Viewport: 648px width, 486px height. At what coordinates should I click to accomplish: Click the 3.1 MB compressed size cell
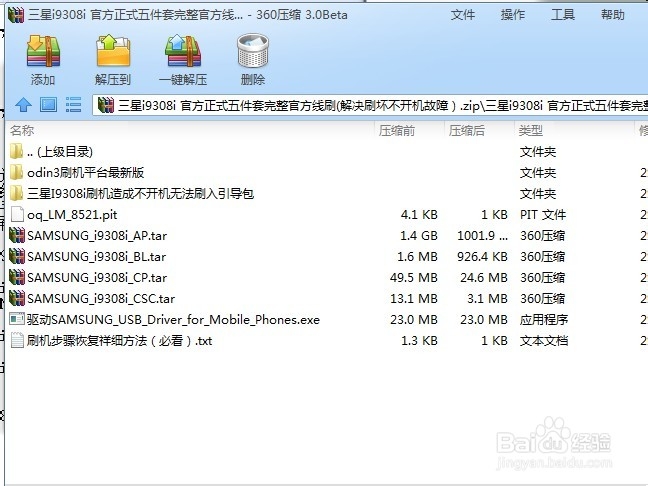[x=487, y=299]
